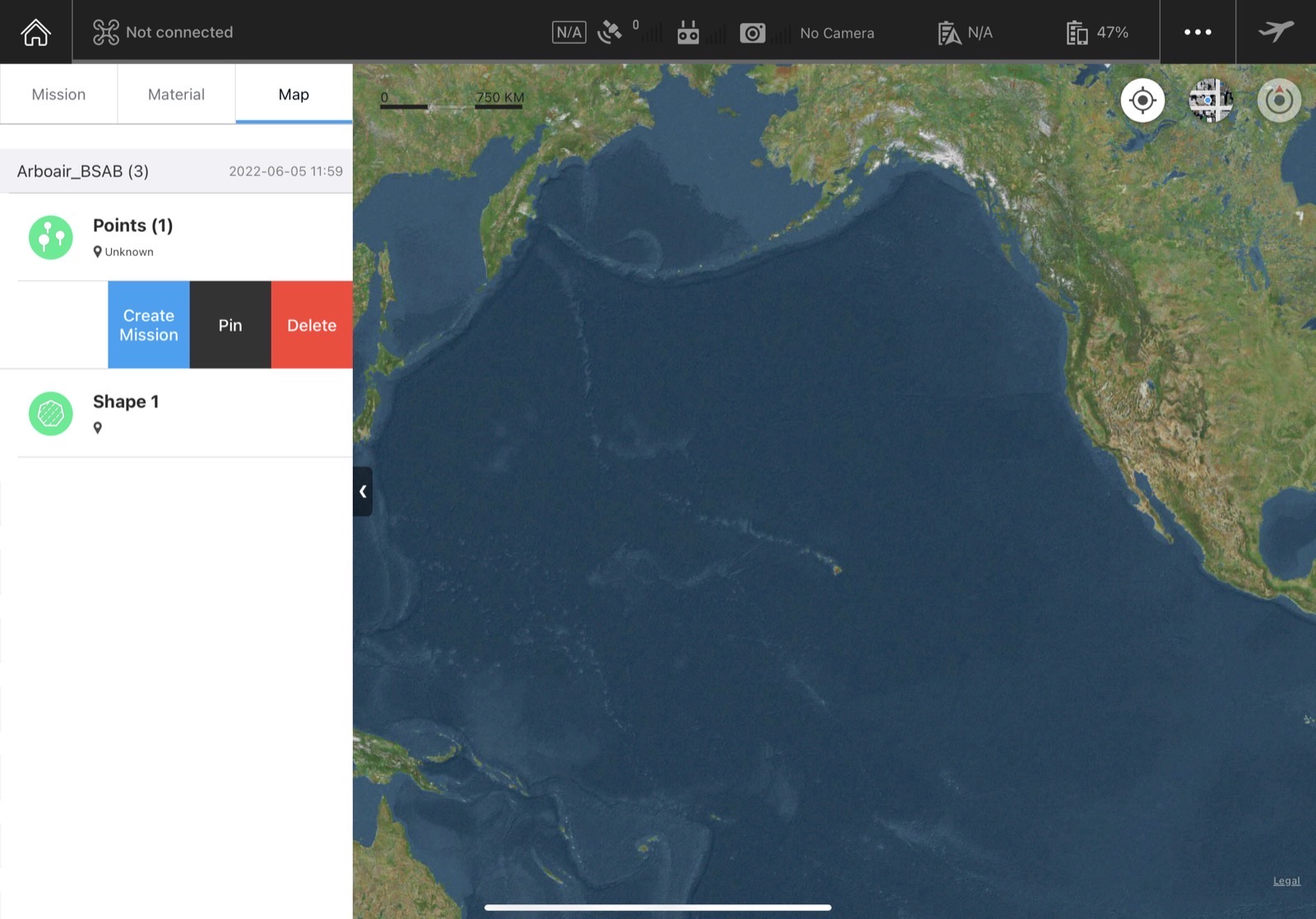Open the three-dot more options menu
Image resolution: width=1316 pixels, height=919 pixels.
(1198, 32)
